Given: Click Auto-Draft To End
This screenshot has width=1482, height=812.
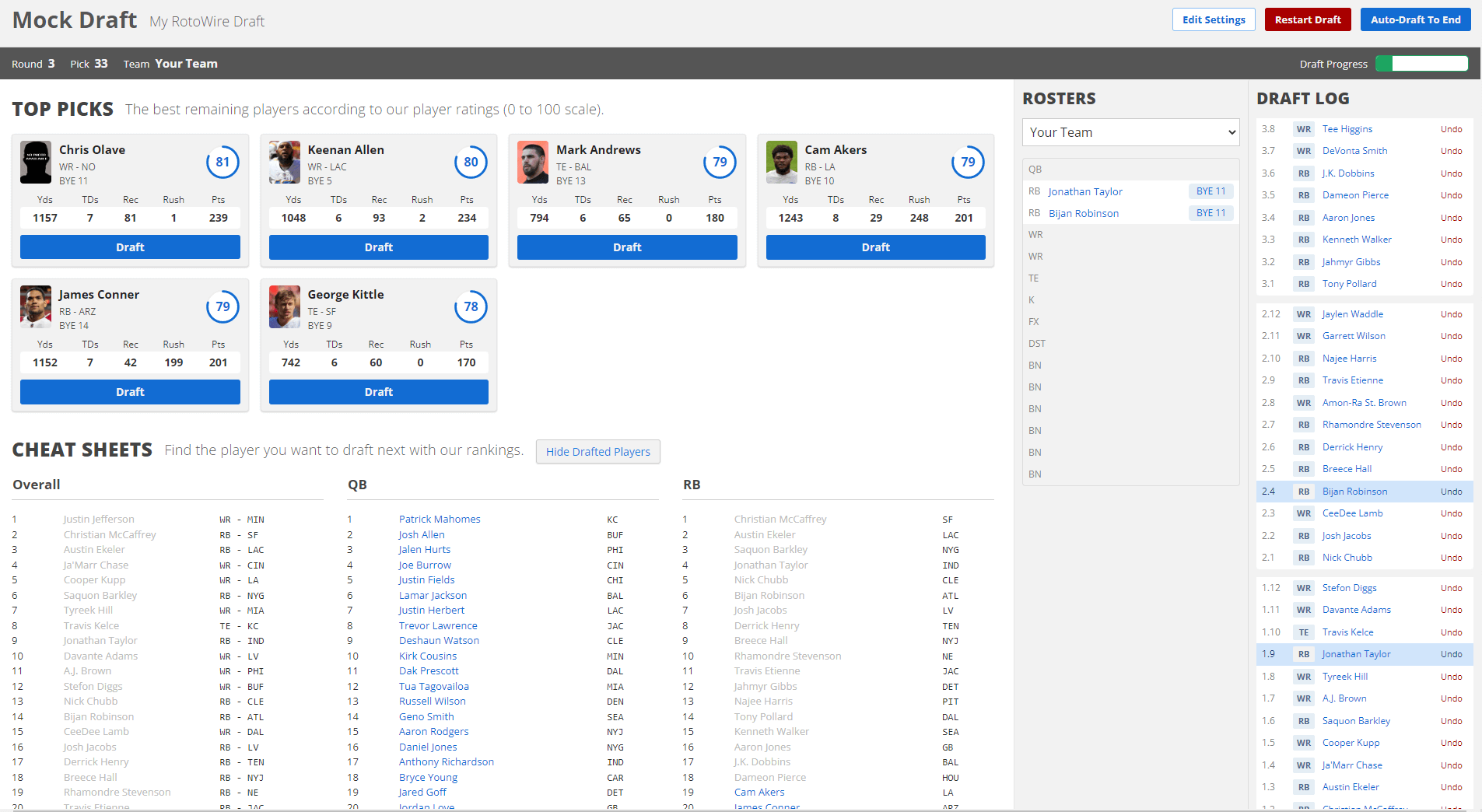Looking at the screenshot, I should [x=1415, y=19].
